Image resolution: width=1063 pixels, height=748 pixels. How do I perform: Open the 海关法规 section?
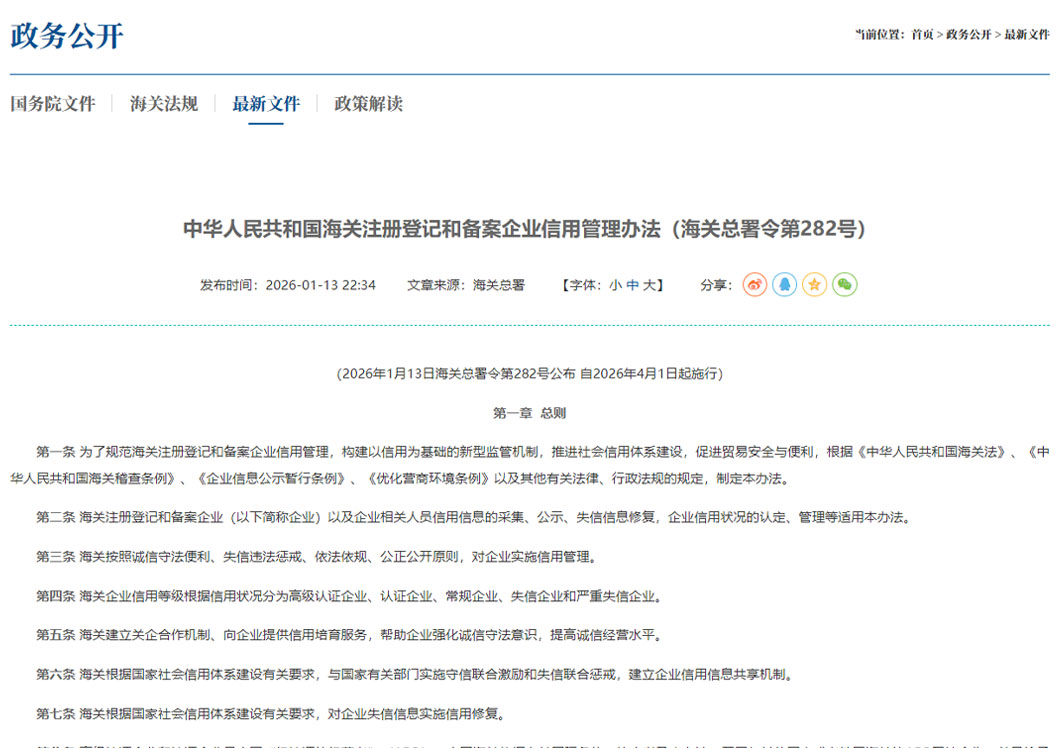(164, 103)
